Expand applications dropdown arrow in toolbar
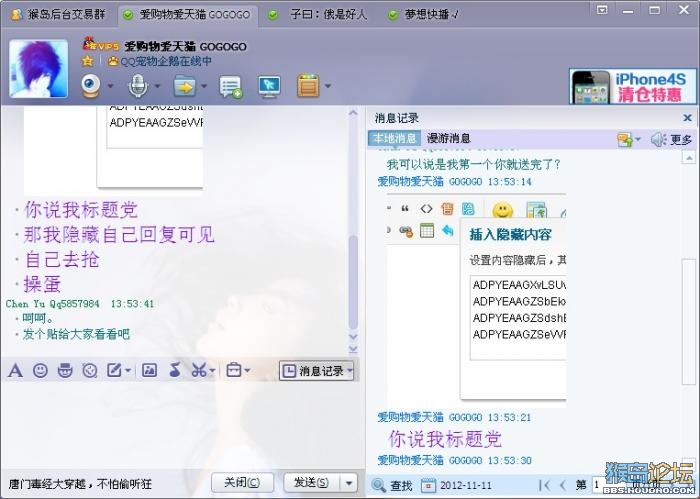The width and height of the screenshot is (700, 499). pyautogui.click(x=328, y=86)
